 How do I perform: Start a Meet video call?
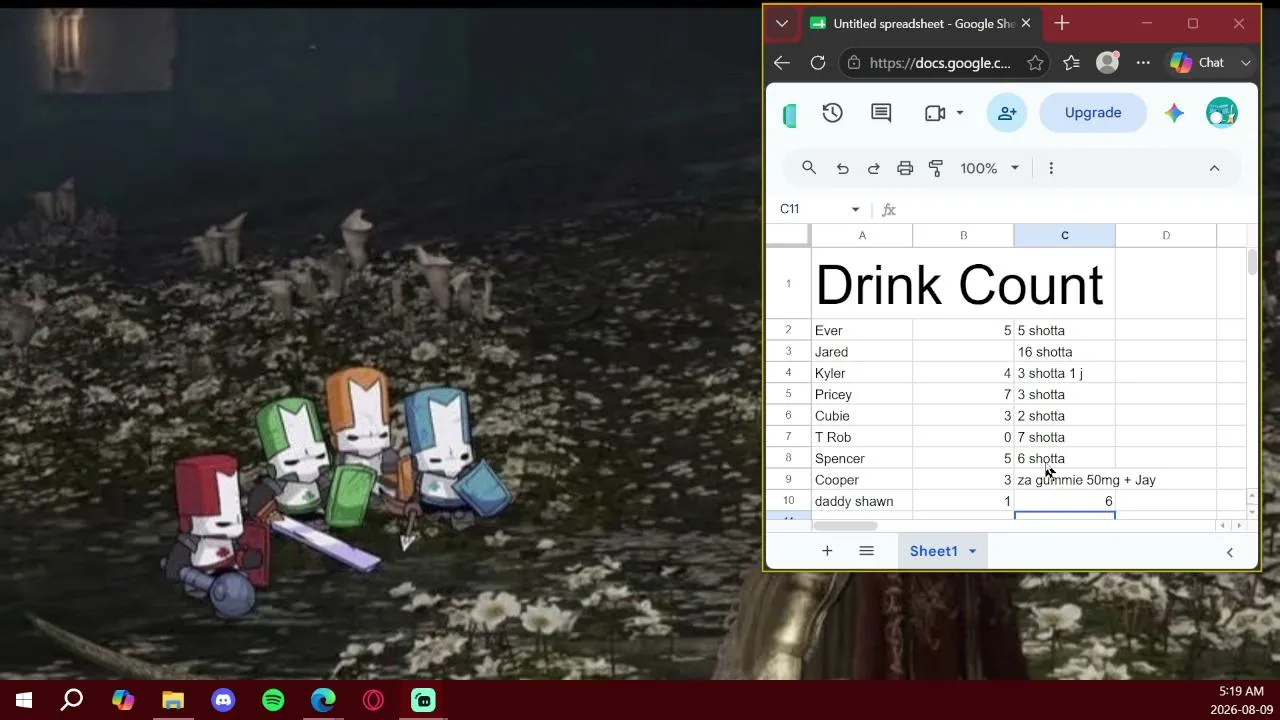pyautogui.click(x=935, y=113)
